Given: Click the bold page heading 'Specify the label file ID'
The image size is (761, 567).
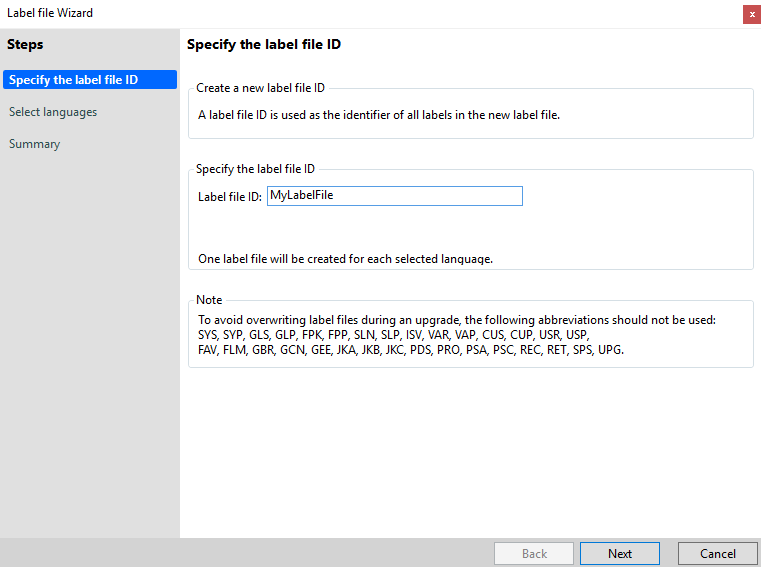Looking at the screenshot, I should (x=264, y=44).
